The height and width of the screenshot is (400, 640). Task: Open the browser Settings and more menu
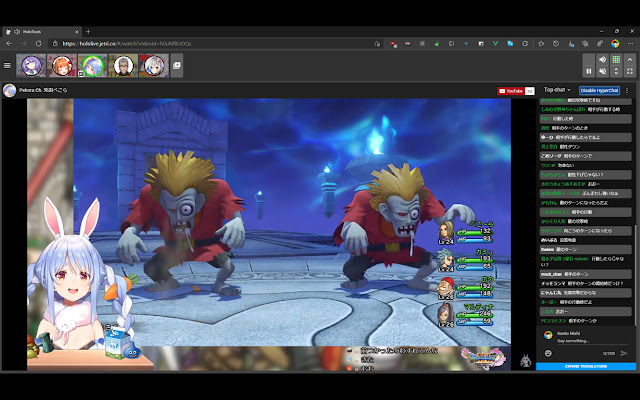click(x=630, y=43)
